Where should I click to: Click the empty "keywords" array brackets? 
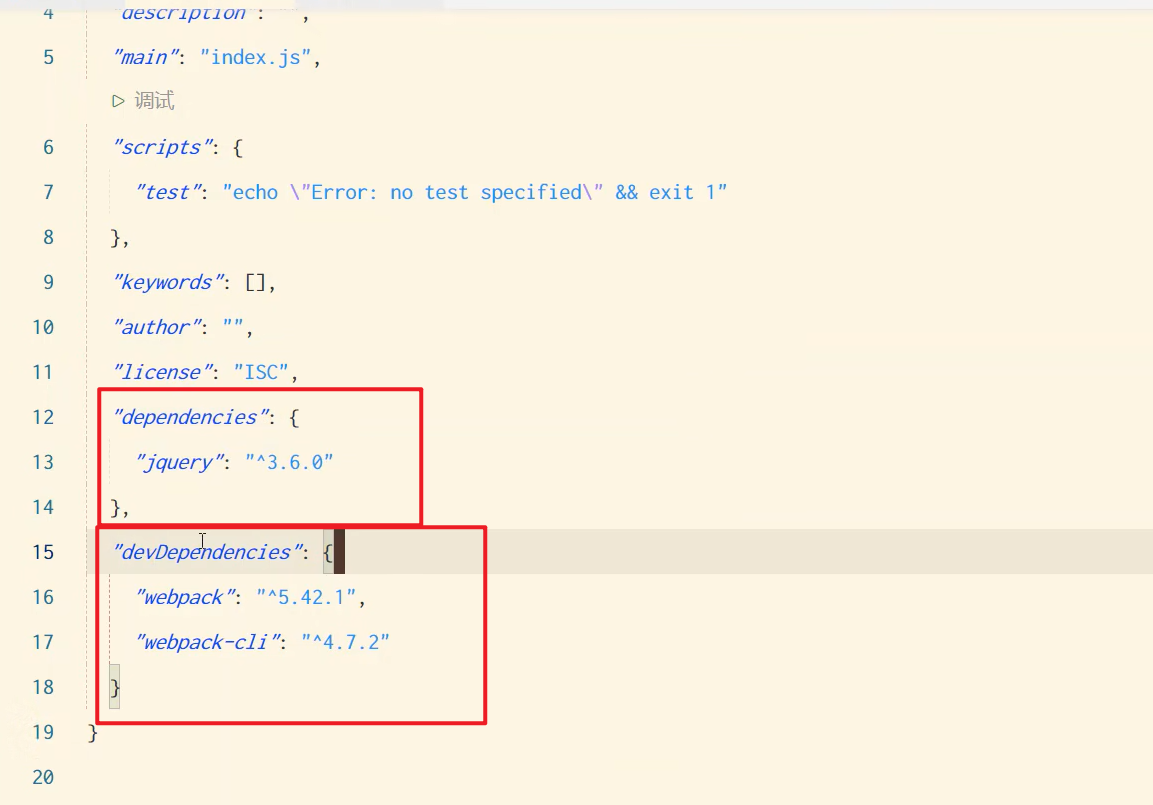point(255,282)
